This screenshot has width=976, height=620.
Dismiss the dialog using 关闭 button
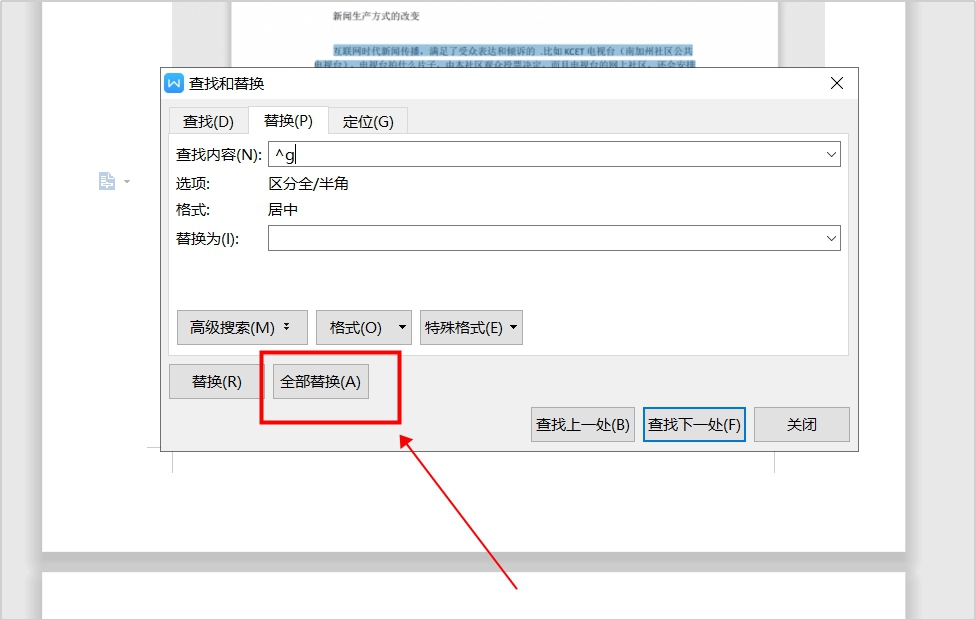(x=801, y=424)
